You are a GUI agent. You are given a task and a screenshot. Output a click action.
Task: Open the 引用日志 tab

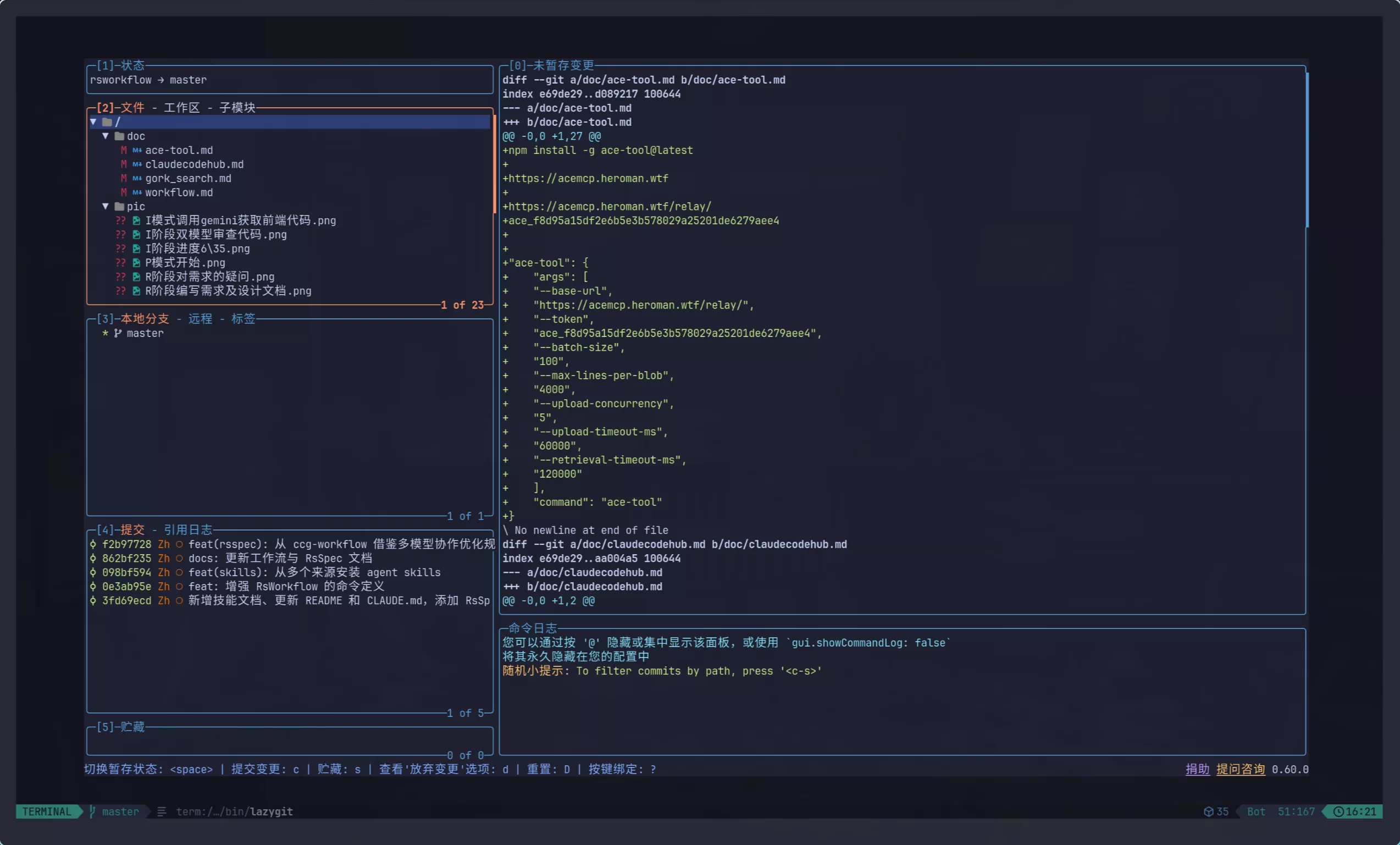187,530
